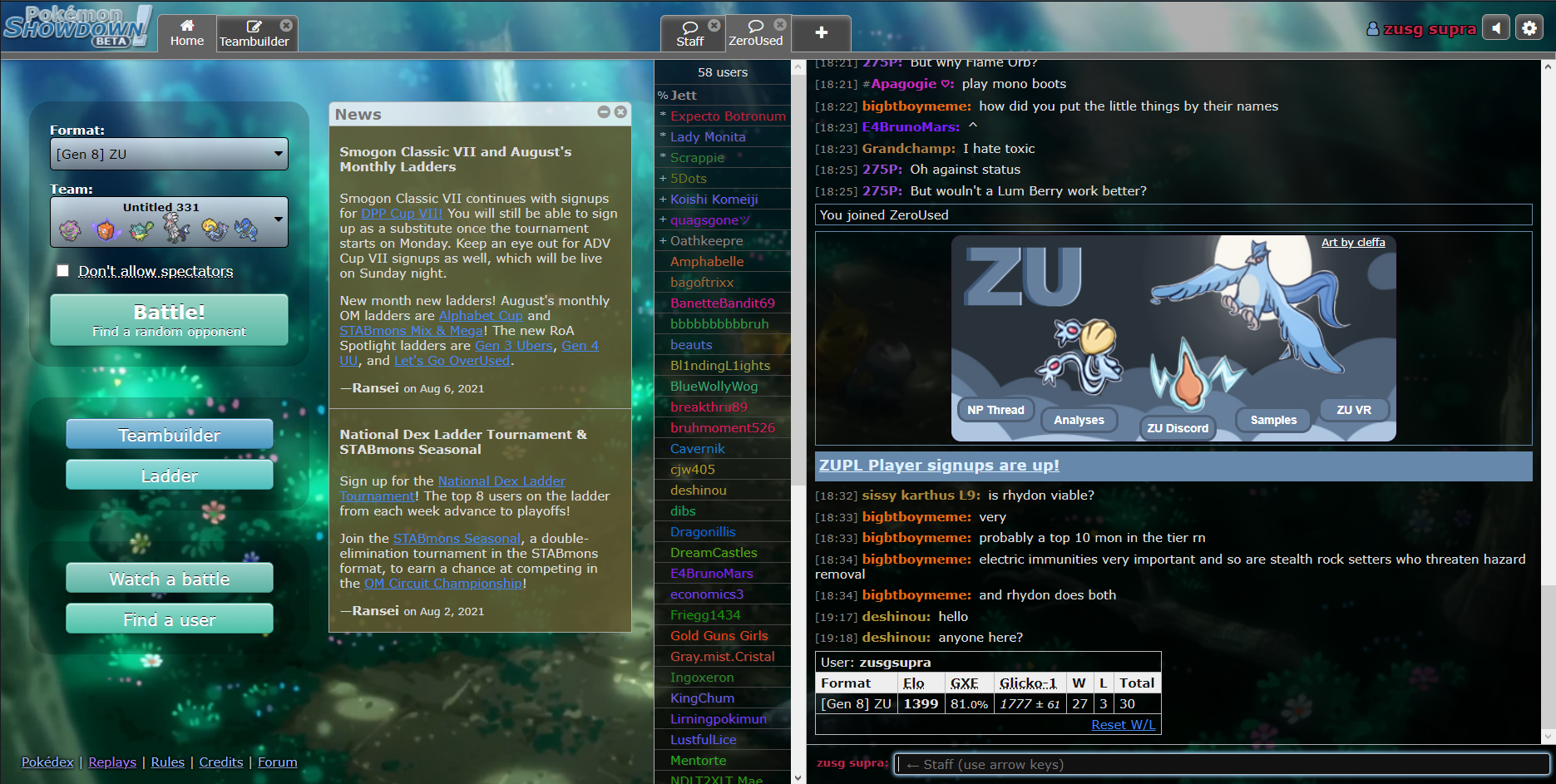Click the GXE column header
Viewport: 1556px width, 784px height.
[x=964, y=683]
